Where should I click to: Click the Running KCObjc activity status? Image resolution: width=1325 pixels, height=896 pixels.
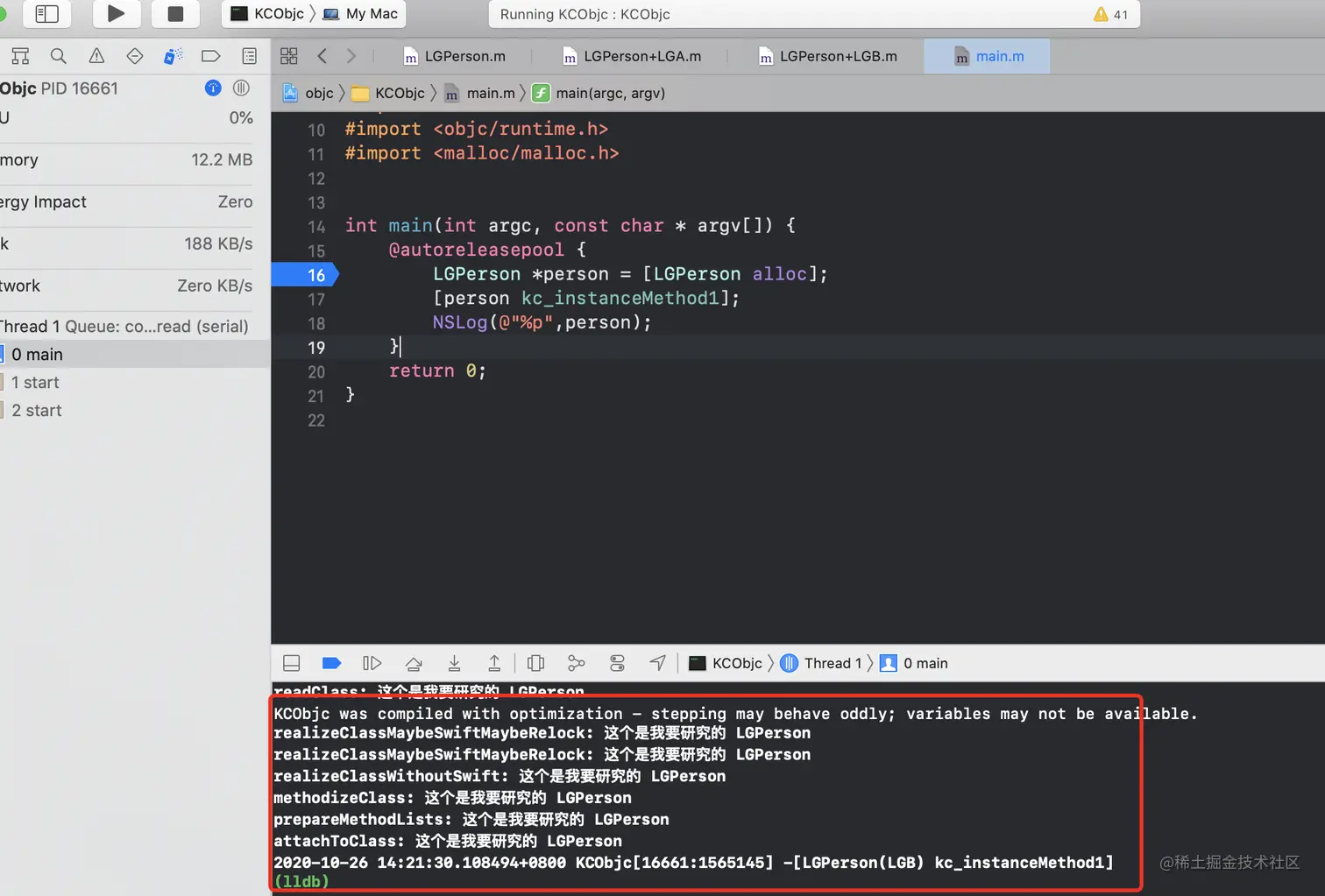pos(585,14)
